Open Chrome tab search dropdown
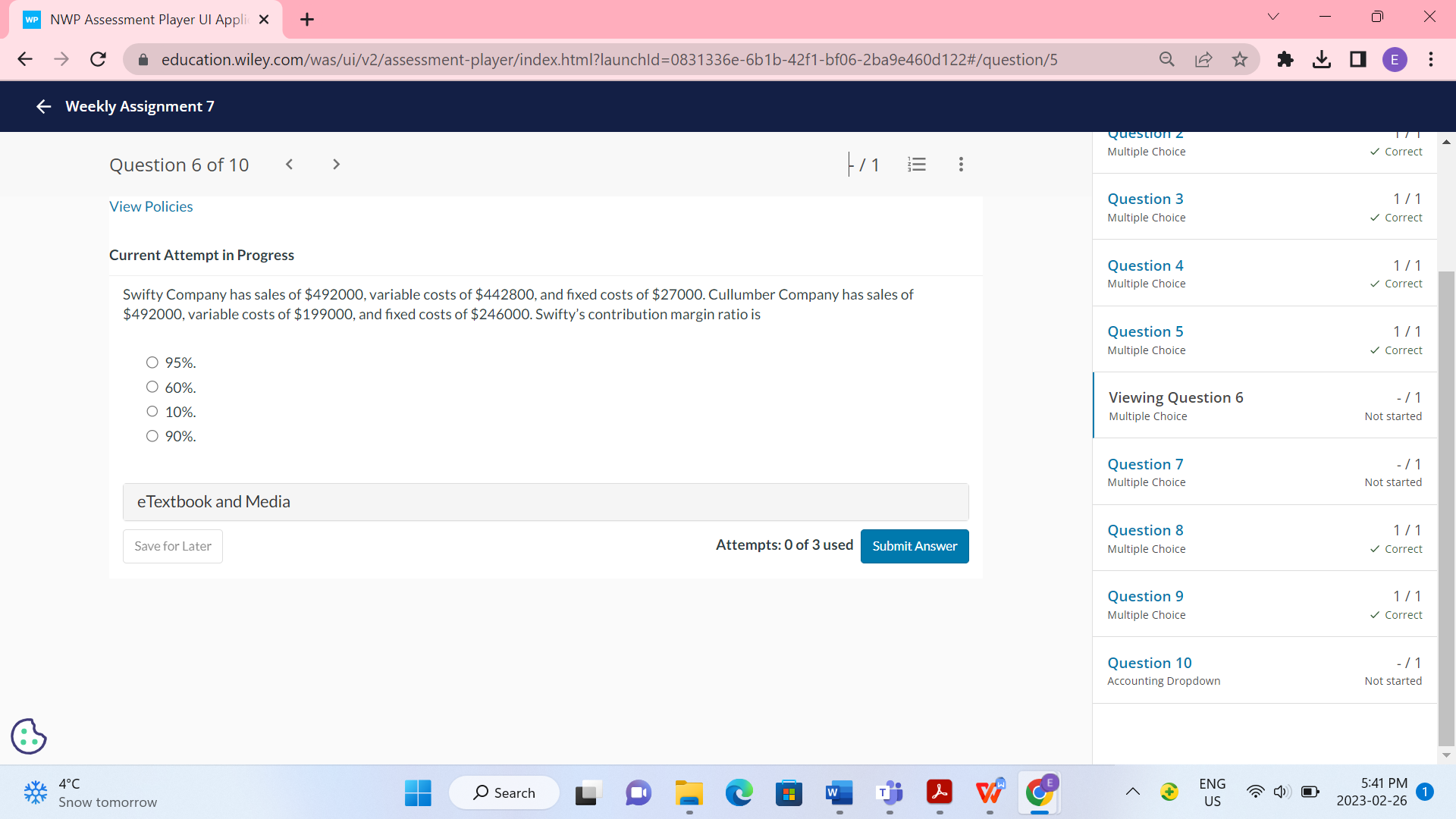The height and width of the screenshot is (819, 1456). 1272,17
